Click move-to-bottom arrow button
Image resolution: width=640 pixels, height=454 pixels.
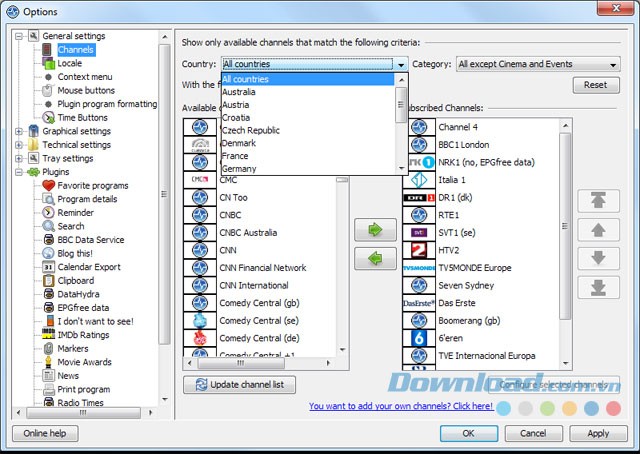[599, 289]
